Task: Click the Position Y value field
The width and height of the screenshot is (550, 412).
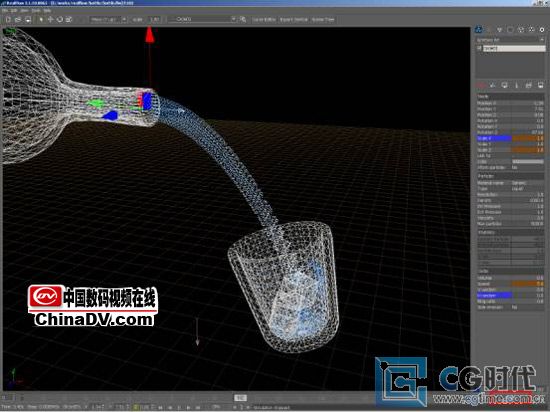Action: (x=528, y=109)
